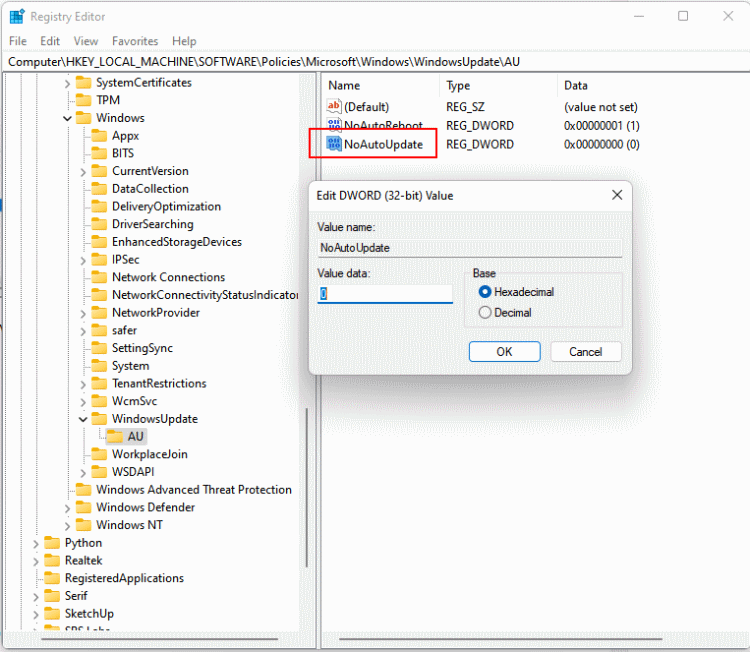This screenshot has width=750, height=652.
Task: Click the REG_SZ type cell
Action: tap(465, 107)
